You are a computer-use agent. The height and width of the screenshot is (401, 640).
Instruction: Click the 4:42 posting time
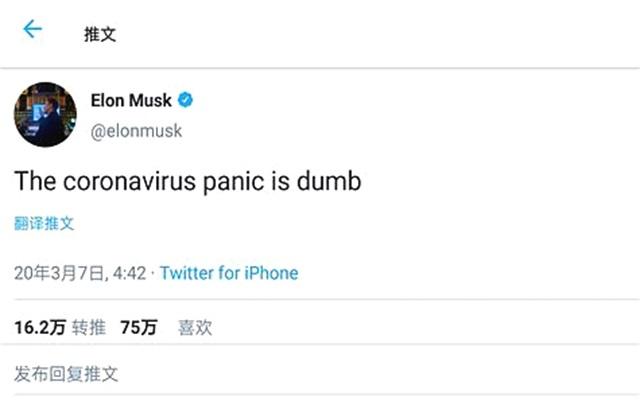pyautogui.click(x=128, y=272)
